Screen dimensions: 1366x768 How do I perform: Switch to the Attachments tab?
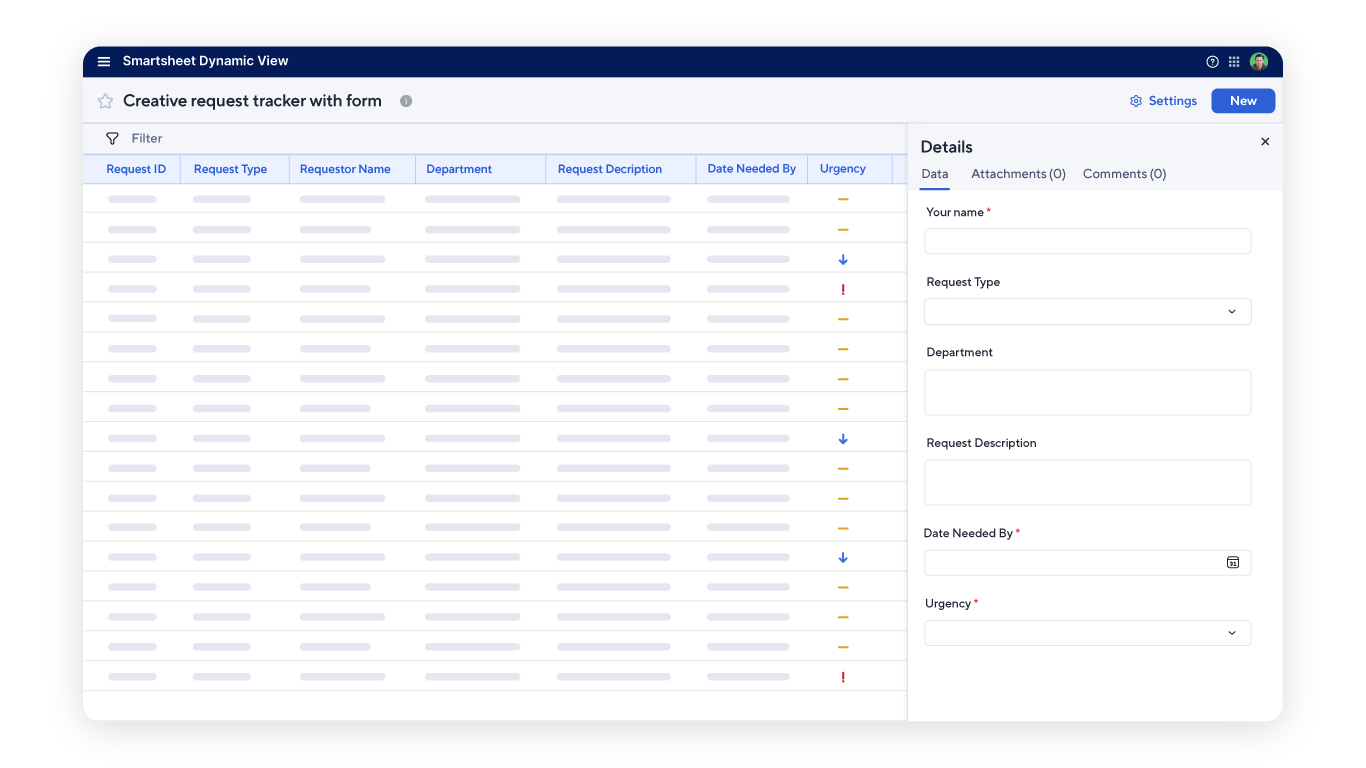coord(1017,173)
